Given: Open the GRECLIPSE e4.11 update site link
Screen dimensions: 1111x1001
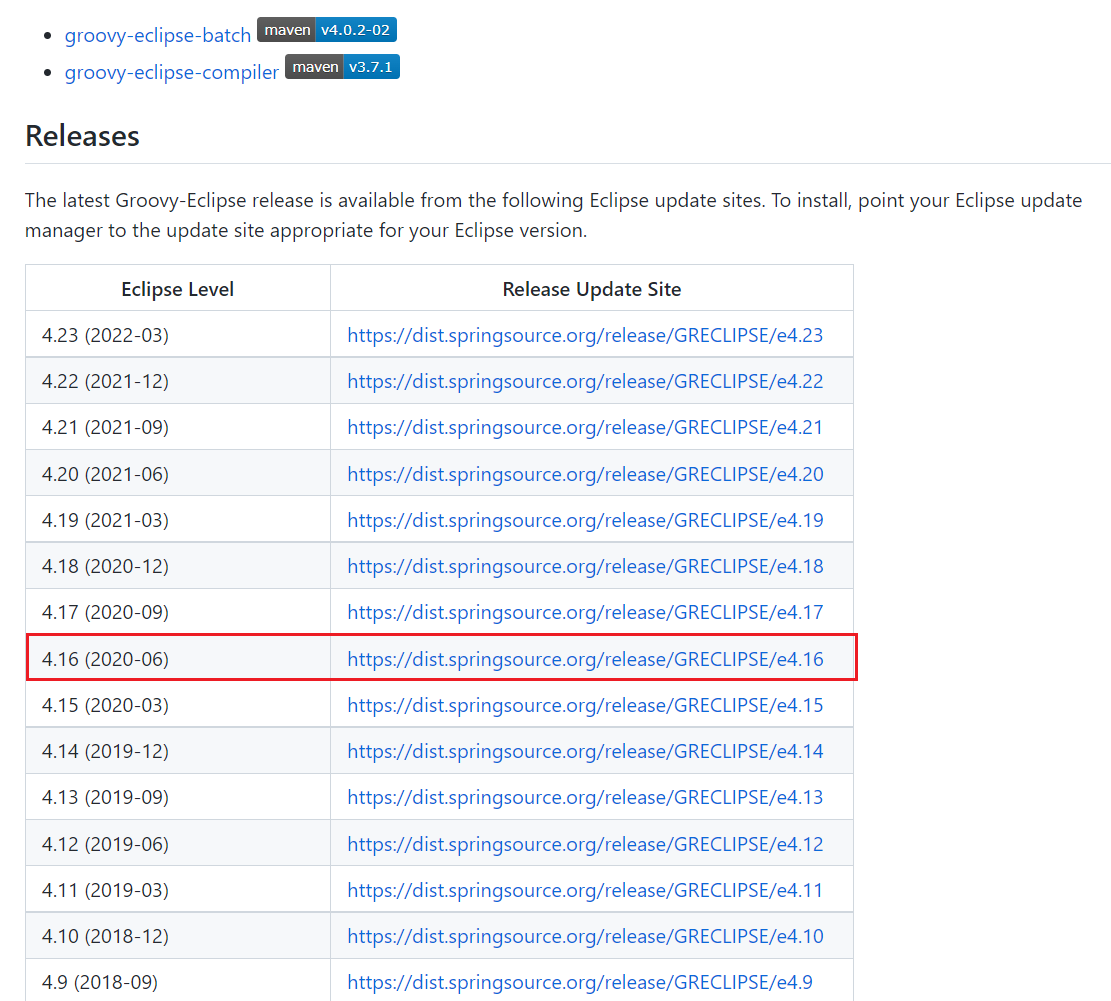Looking at the screenshot, I should coord(585,890).
